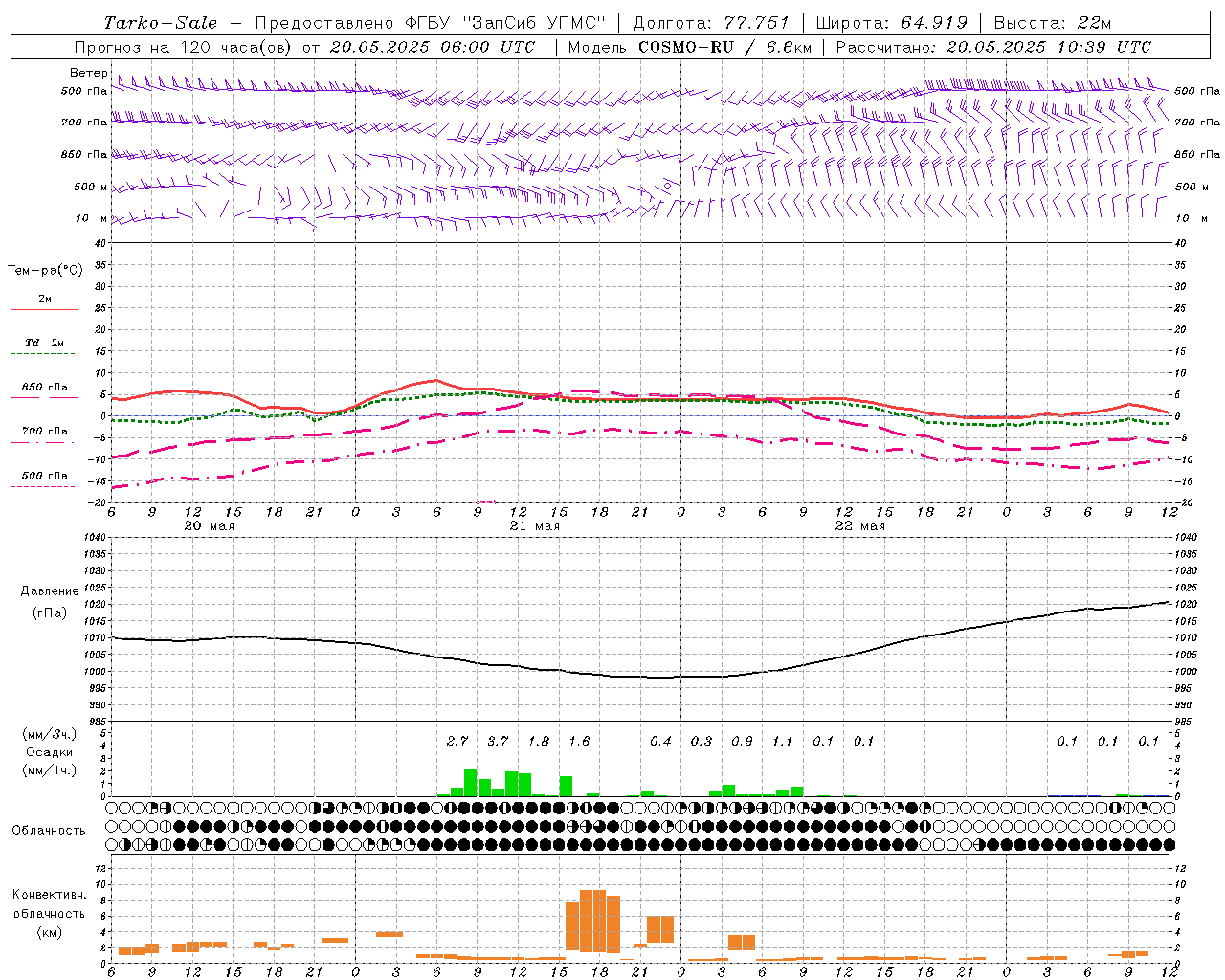Click the 22 мая date label
Image resolution: width=1225 pixels, height=980 pixels.
859,526
